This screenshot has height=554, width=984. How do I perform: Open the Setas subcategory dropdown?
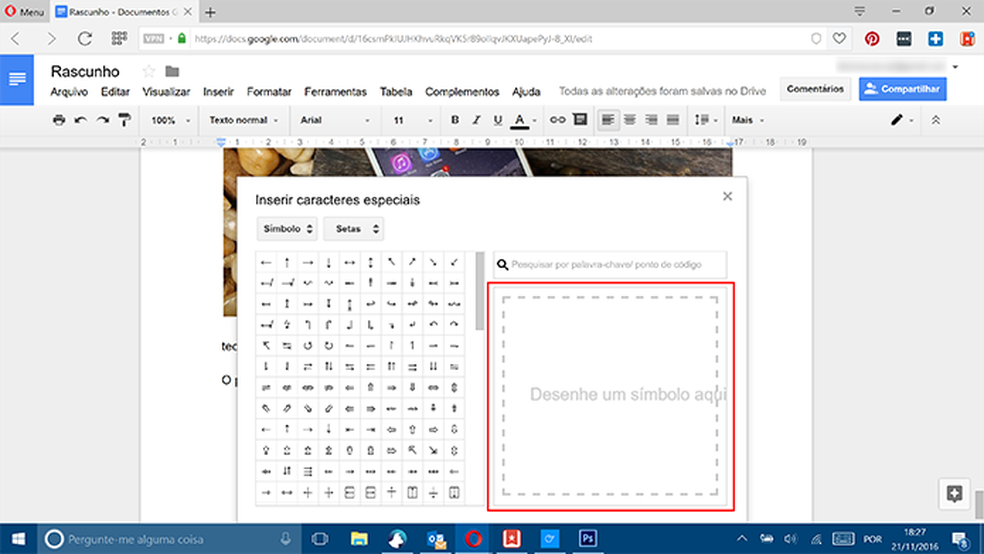pos(353,229)
